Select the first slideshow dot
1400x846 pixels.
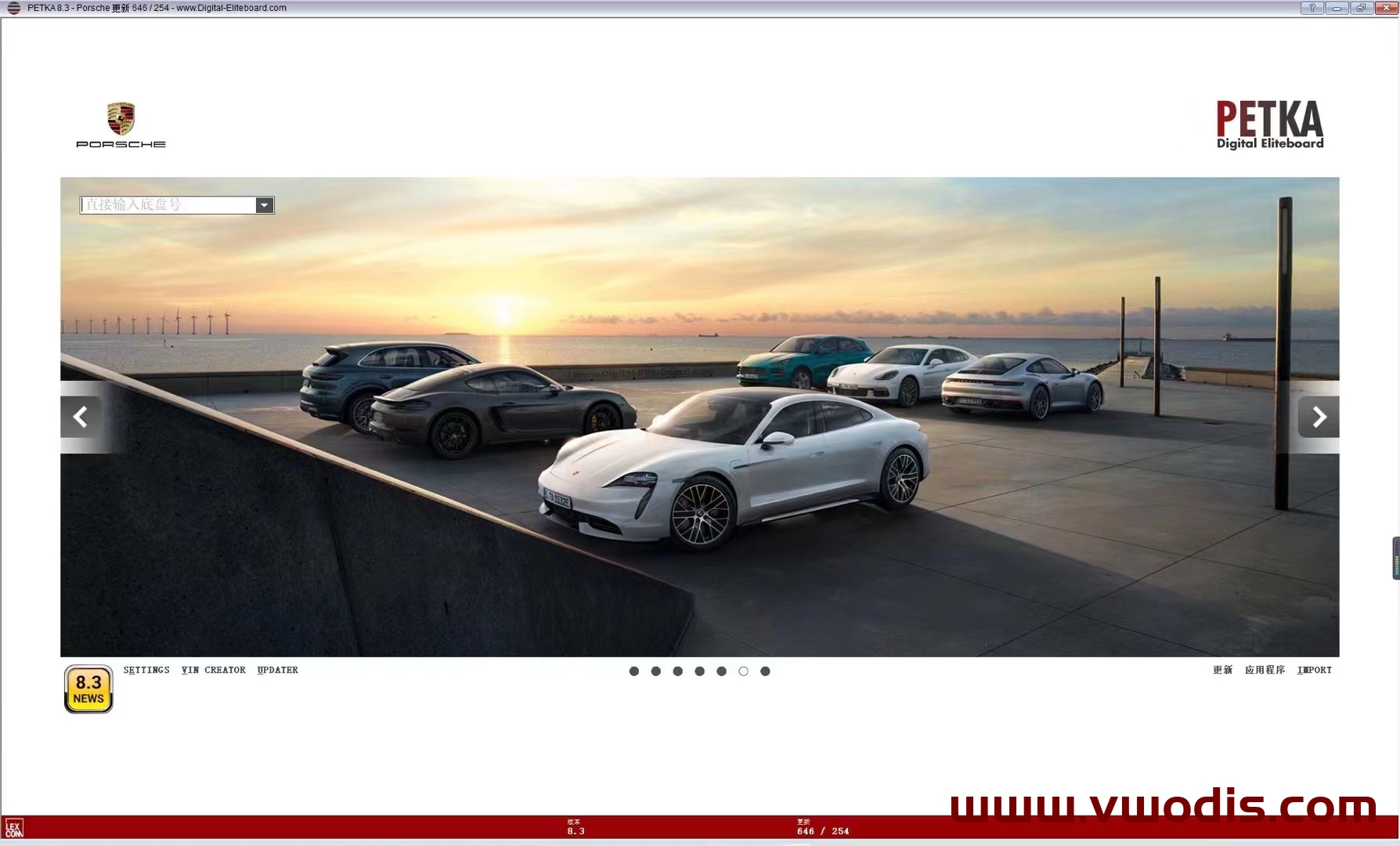click(x=634, y=671)
